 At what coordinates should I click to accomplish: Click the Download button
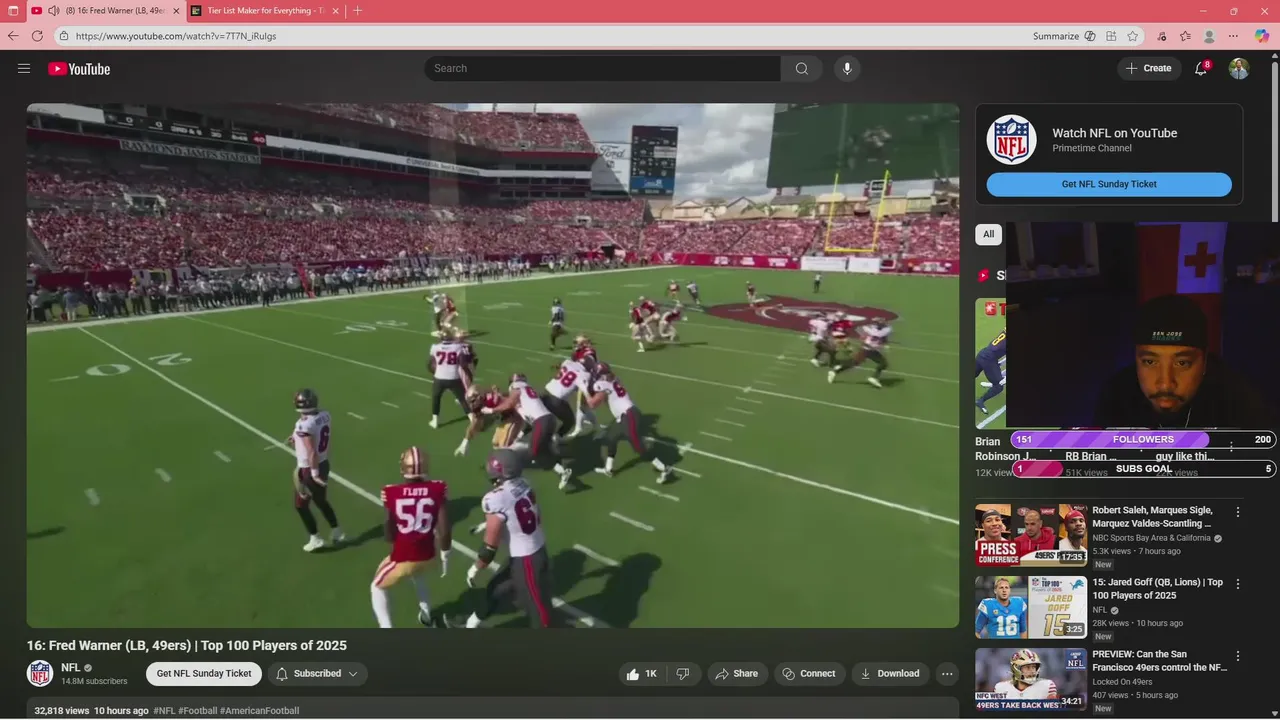[890, 674]
